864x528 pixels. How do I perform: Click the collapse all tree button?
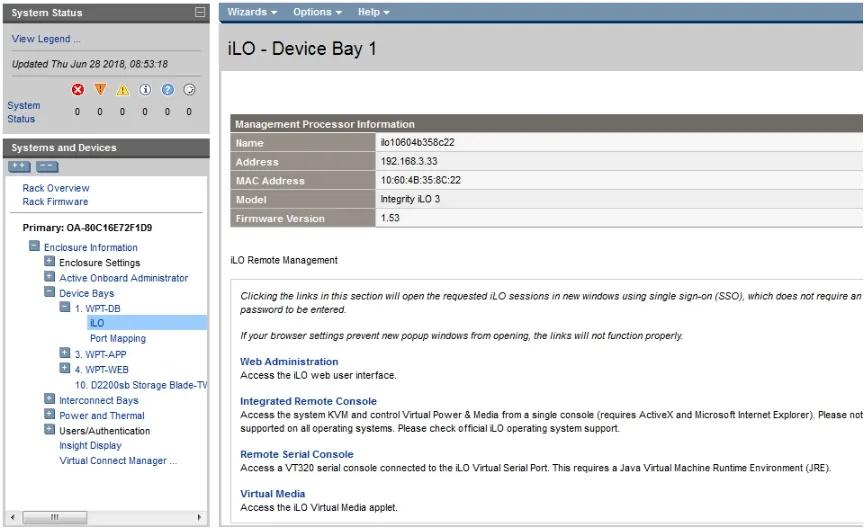[x=47, y=167]
